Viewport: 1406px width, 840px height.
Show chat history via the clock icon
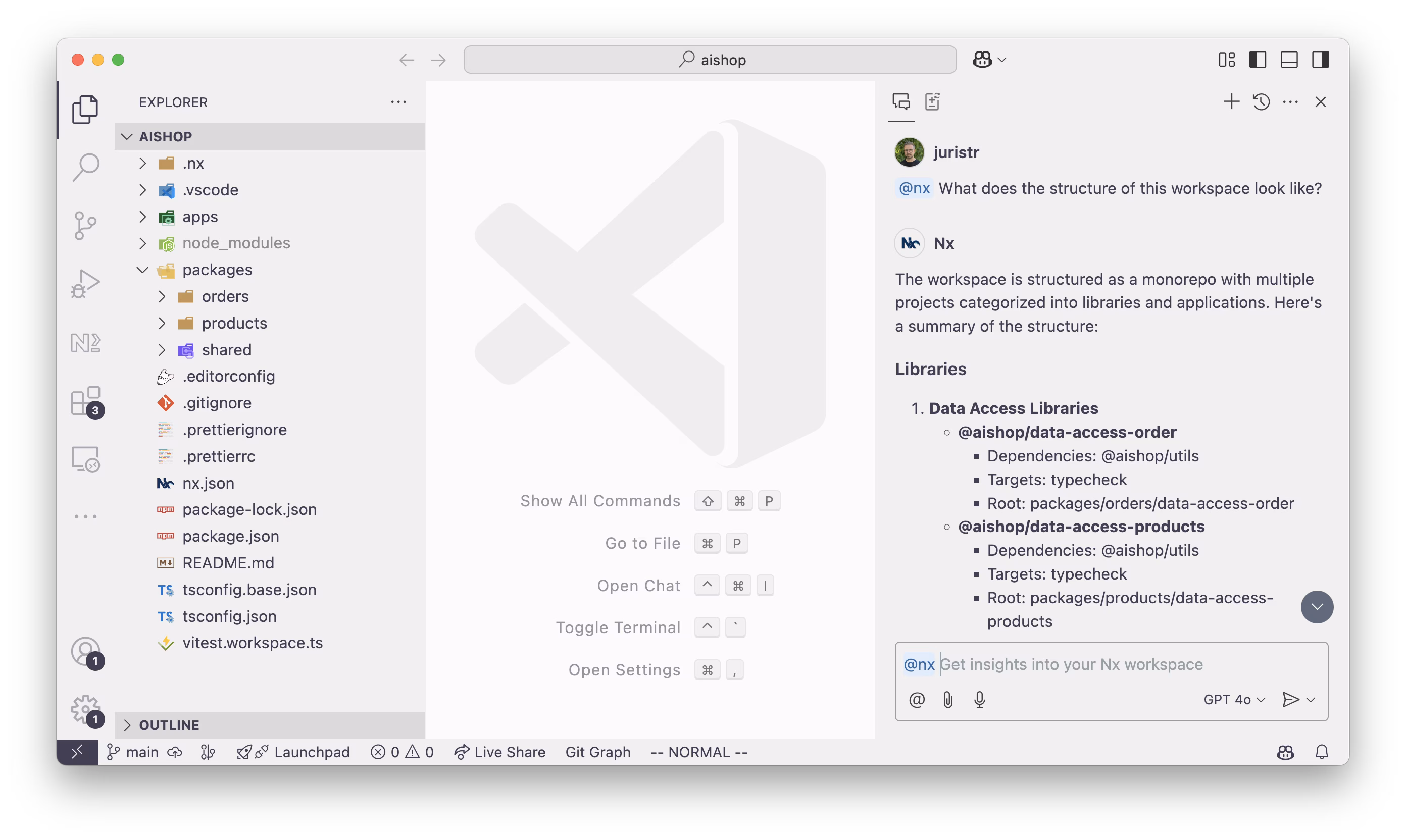pos(1261,102)
